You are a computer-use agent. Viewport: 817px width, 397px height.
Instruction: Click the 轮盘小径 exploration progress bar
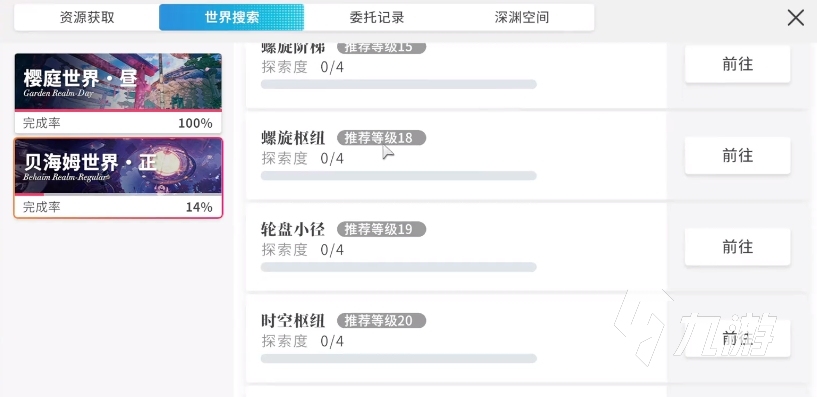point(399,267)
